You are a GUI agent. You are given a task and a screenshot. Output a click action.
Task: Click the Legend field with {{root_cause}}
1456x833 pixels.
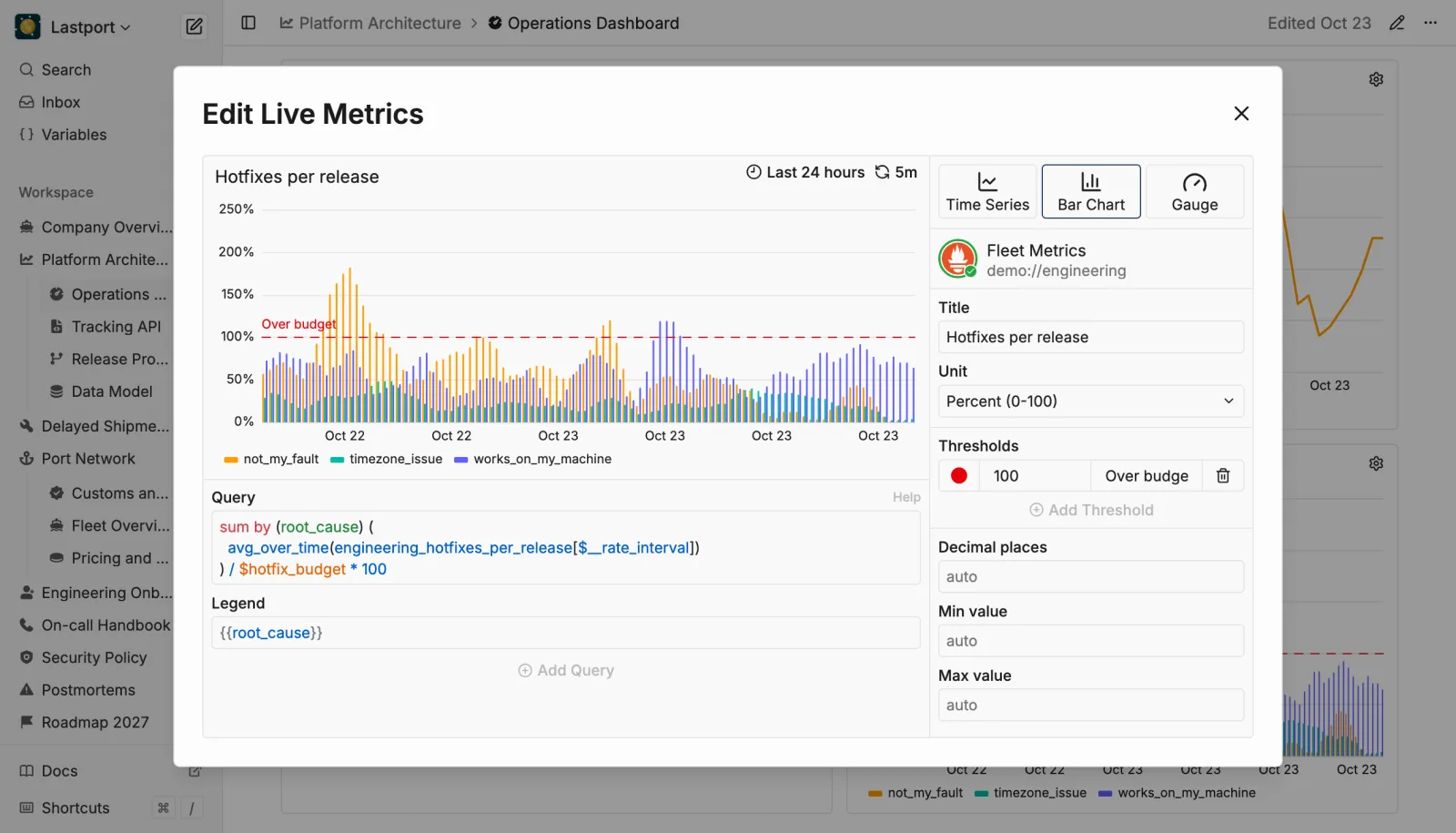[566, 633]
